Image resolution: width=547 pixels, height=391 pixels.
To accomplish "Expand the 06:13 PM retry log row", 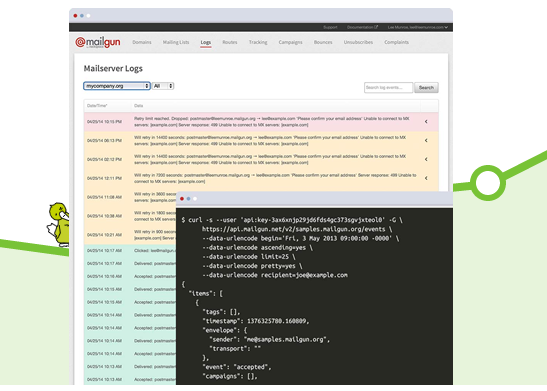I will [426, 141].
